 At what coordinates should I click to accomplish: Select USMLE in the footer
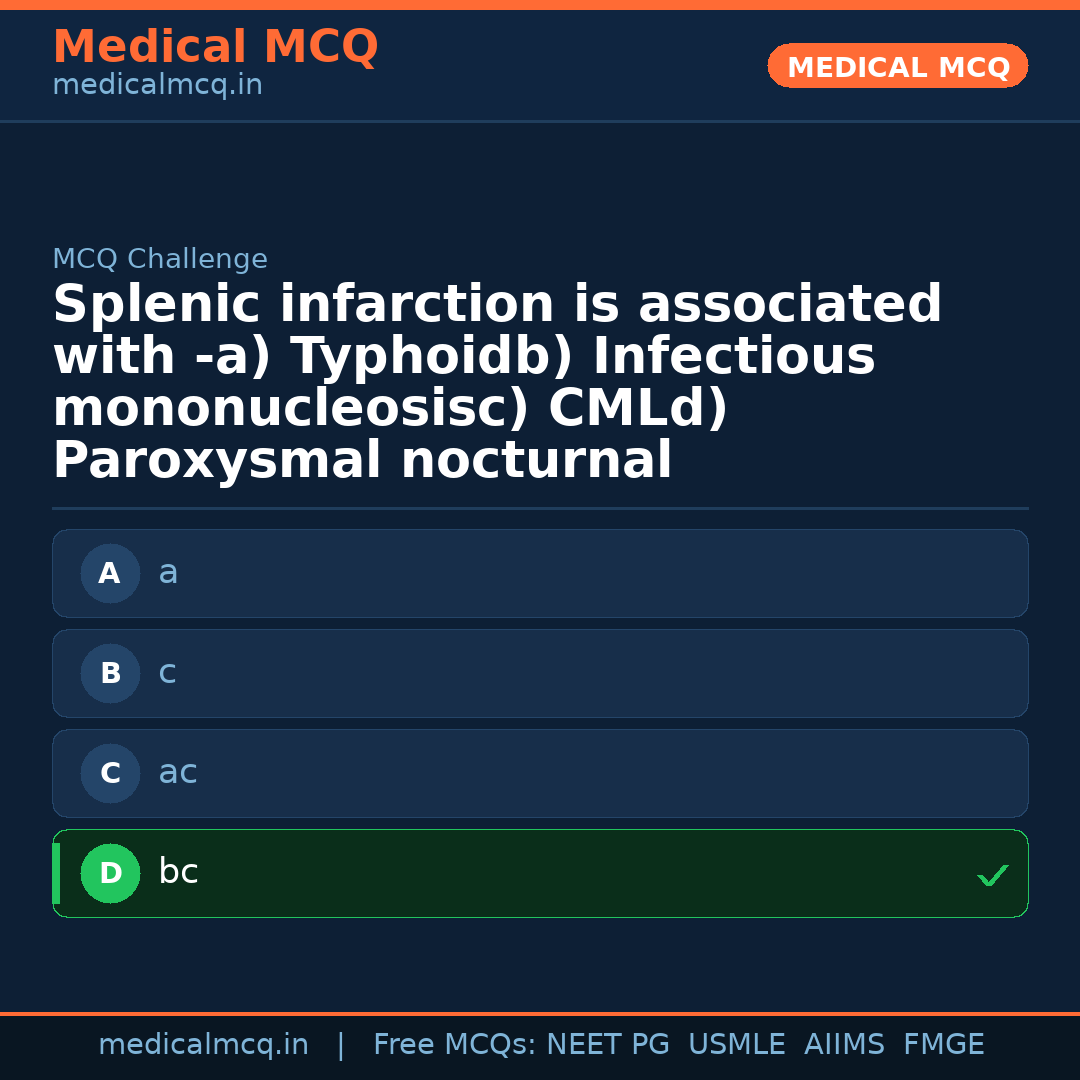736,1045
